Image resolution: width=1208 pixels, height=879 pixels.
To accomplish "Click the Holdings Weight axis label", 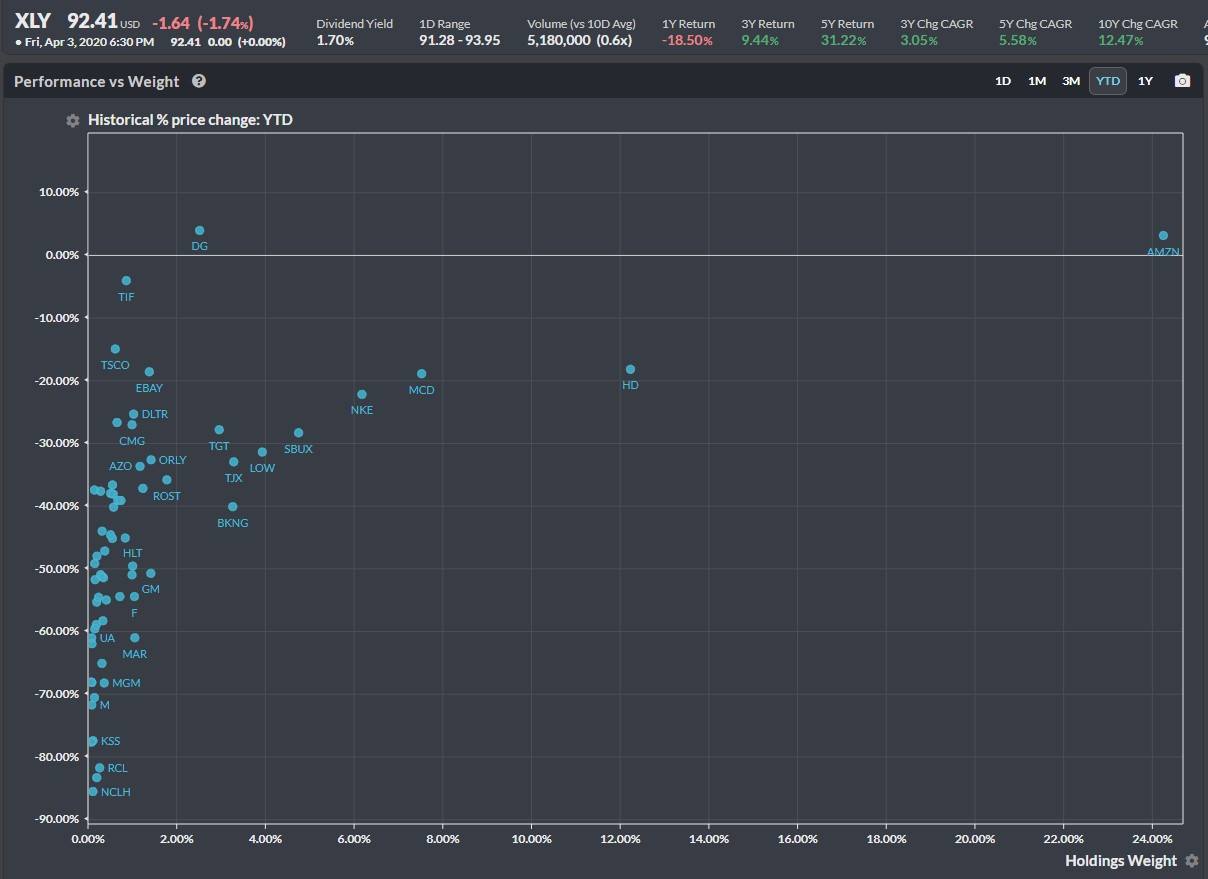I will pyautogui.click(x=1121, y=861).
